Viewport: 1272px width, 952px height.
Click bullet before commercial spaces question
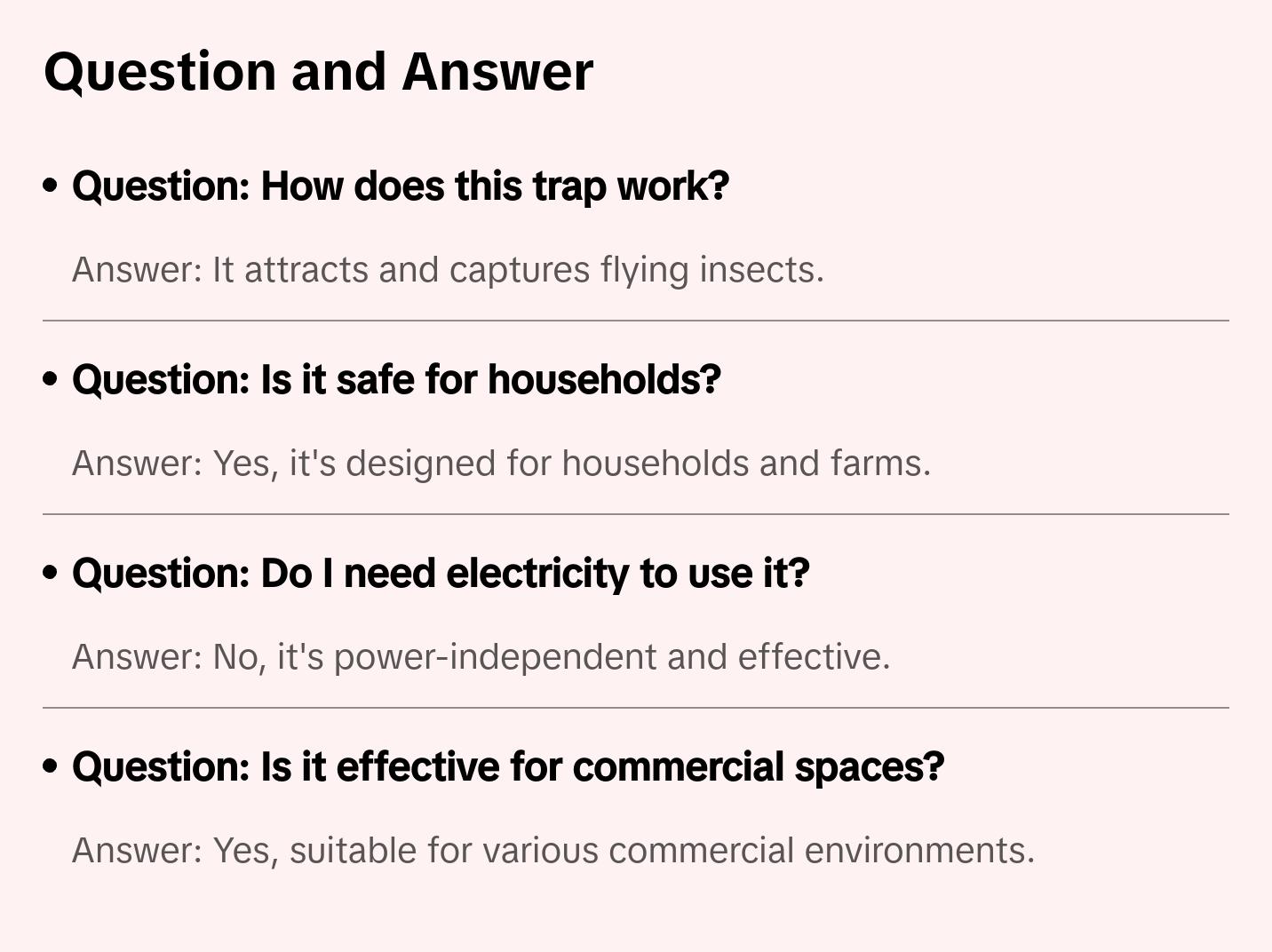(x=51, y=766)
